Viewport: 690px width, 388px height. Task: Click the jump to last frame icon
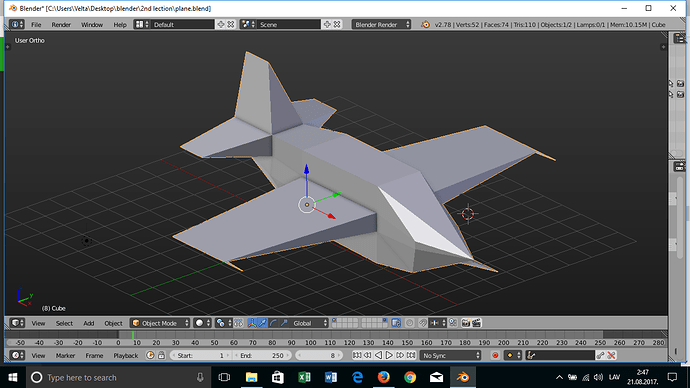pos(411,355)
